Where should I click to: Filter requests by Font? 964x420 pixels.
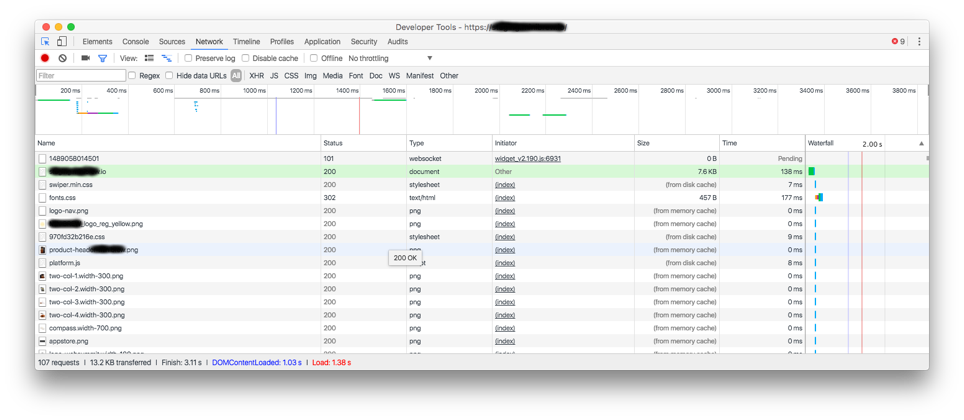tap(356, 76)
